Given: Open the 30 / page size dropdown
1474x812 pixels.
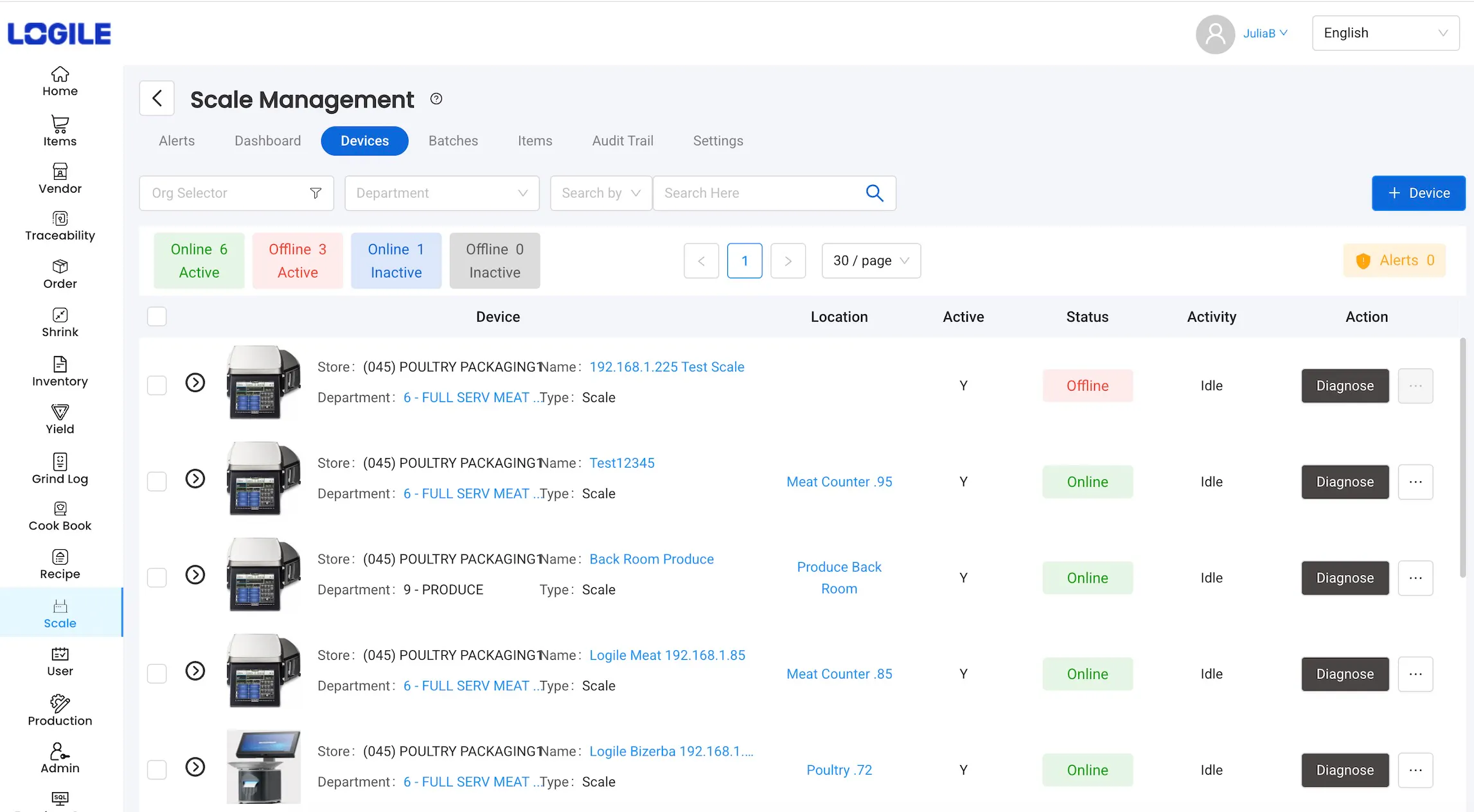Looking at the screenshot, I should (x=871, y=261).
